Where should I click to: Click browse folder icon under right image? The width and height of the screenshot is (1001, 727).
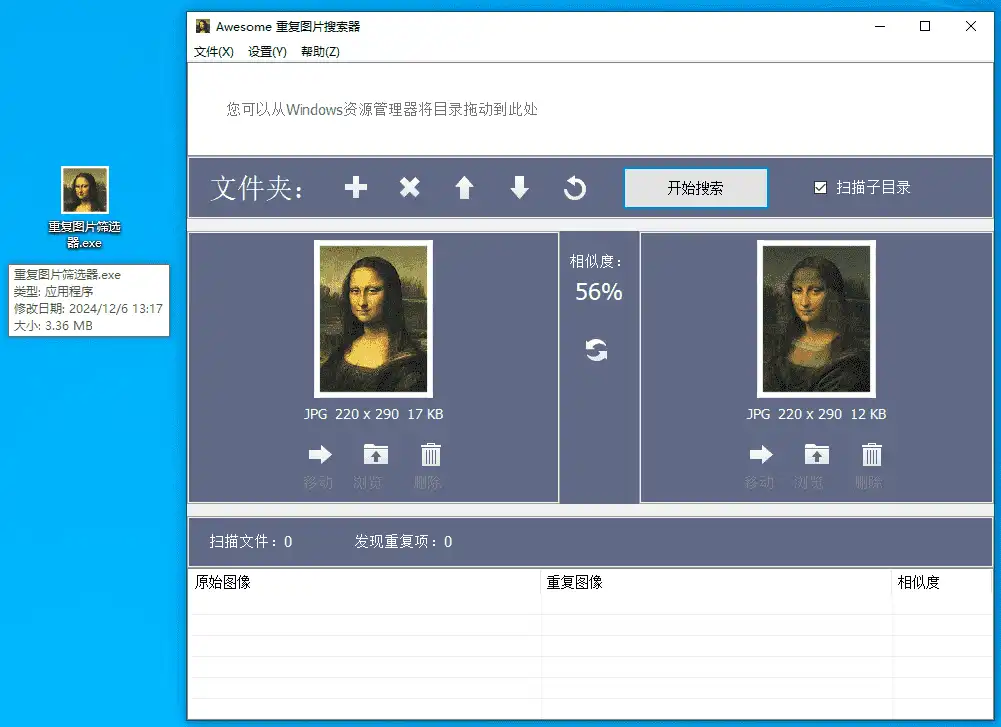click(x=817, y=454)
